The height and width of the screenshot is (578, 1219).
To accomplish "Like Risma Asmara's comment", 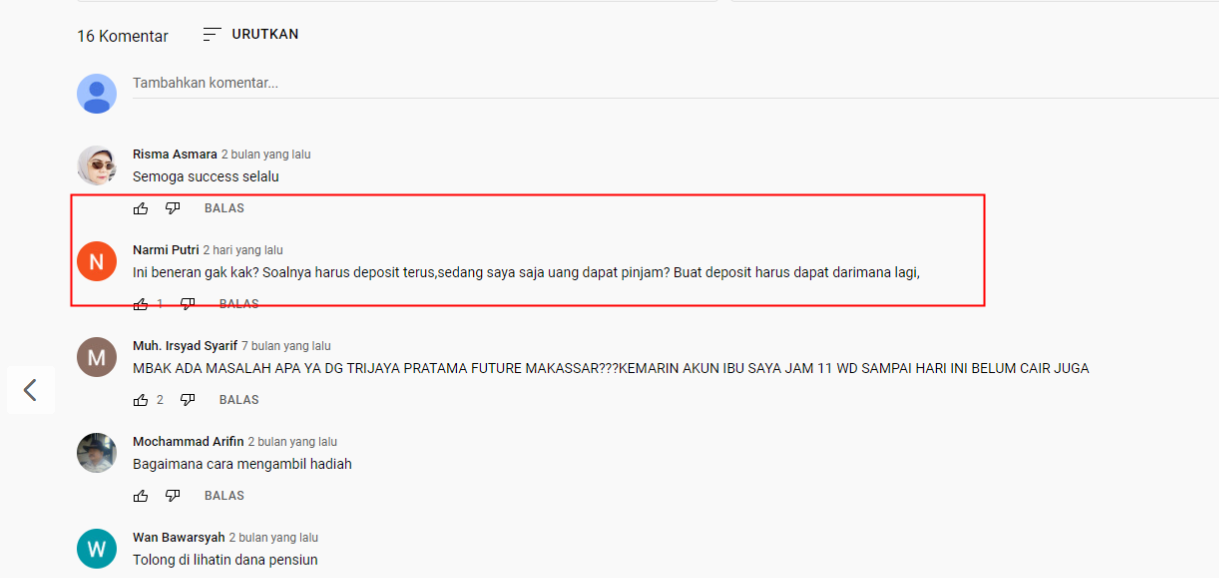I will [x=141, y=208].
